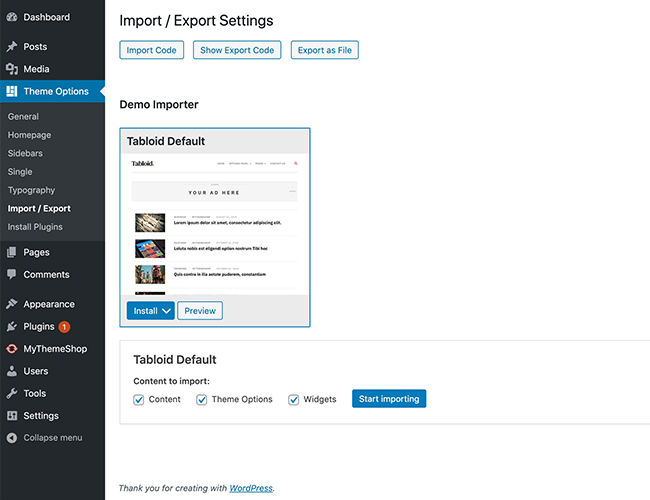Open the Media menu item

coord(53,69)
